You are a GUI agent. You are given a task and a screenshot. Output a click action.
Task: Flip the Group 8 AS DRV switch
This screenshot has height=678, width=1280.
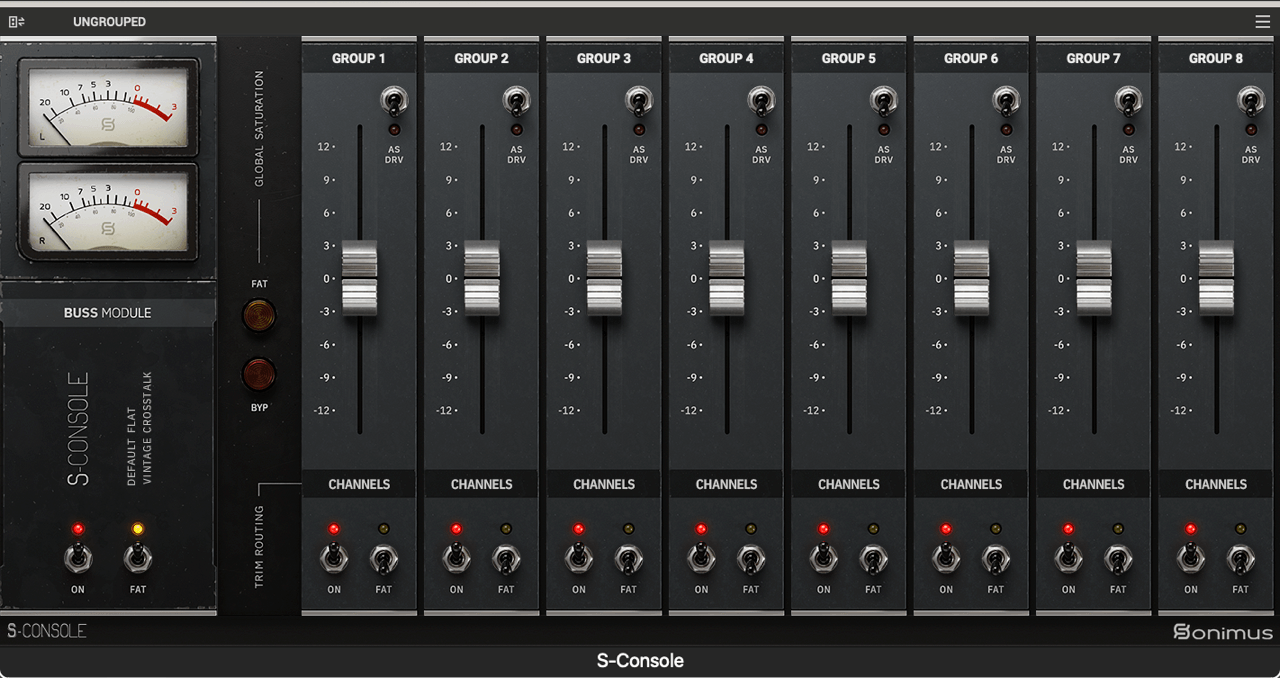[x=1250, y=101]
